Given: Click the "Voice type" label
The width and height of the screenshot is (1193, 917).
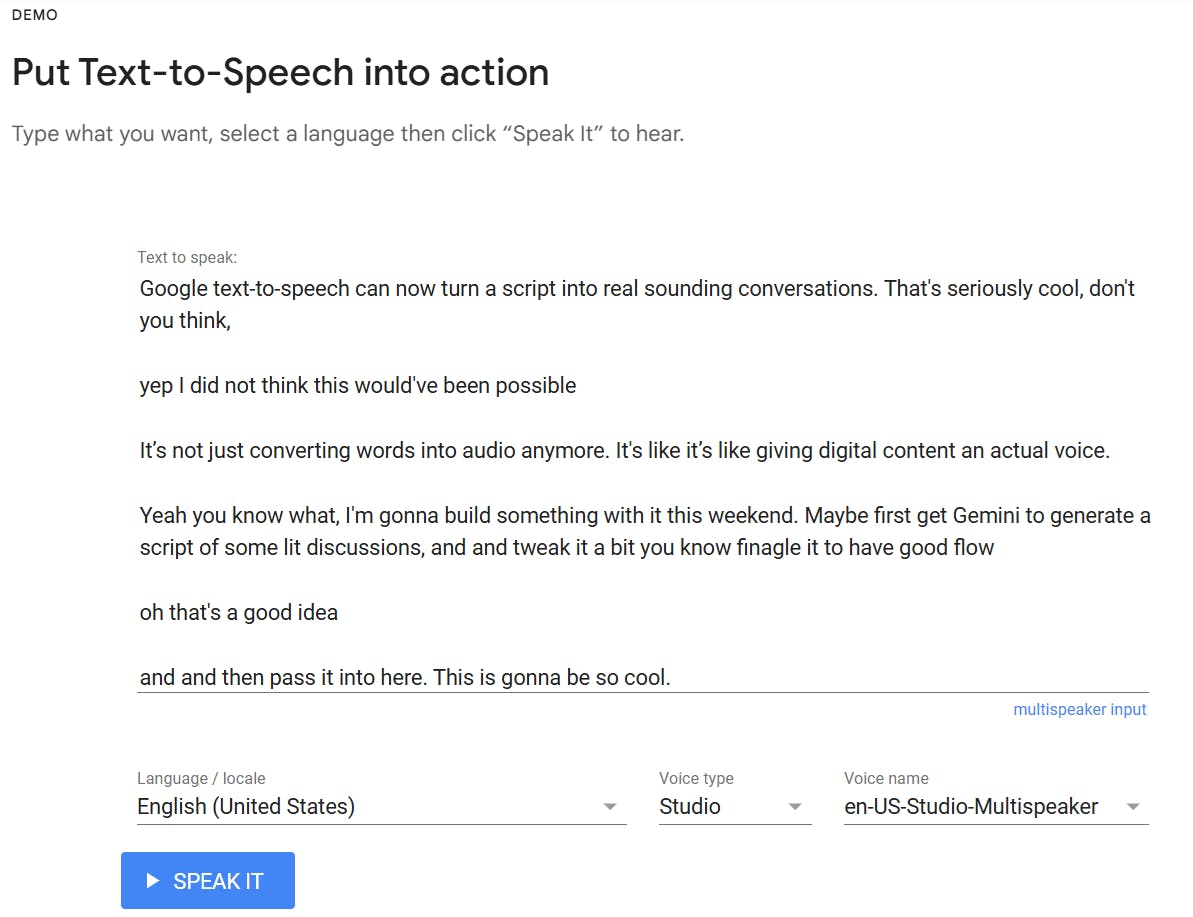Looking at the screenshot, I should click(x=696, y=779).
